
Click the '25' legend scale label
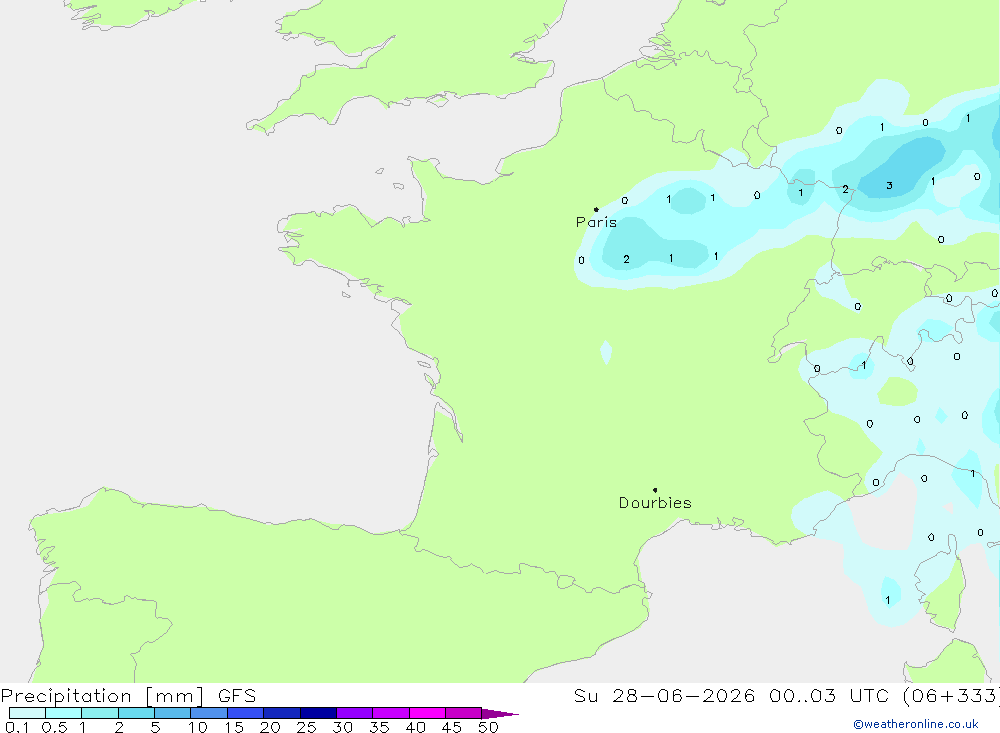307,727
